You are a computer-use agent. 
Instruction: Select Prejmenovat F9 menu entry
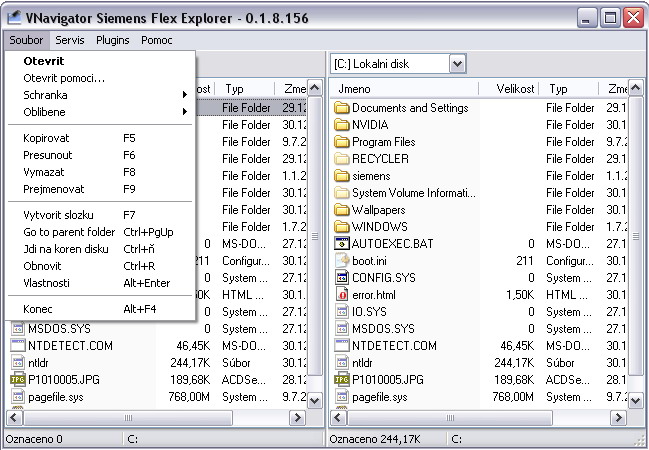pos(100,189)
